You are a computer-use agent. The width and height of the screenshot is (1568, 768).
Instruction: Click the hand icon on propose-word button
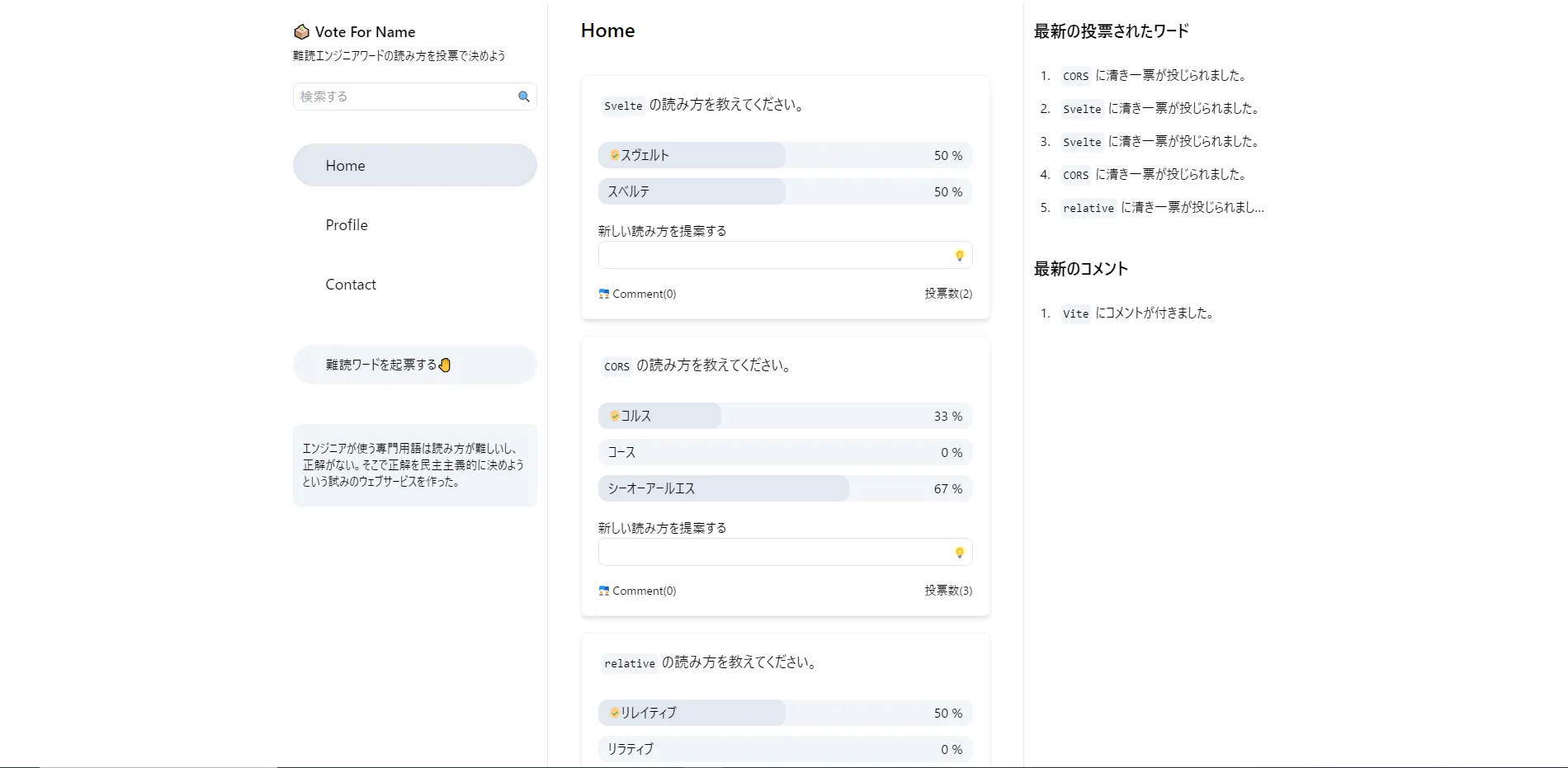[x=445, y=365]
